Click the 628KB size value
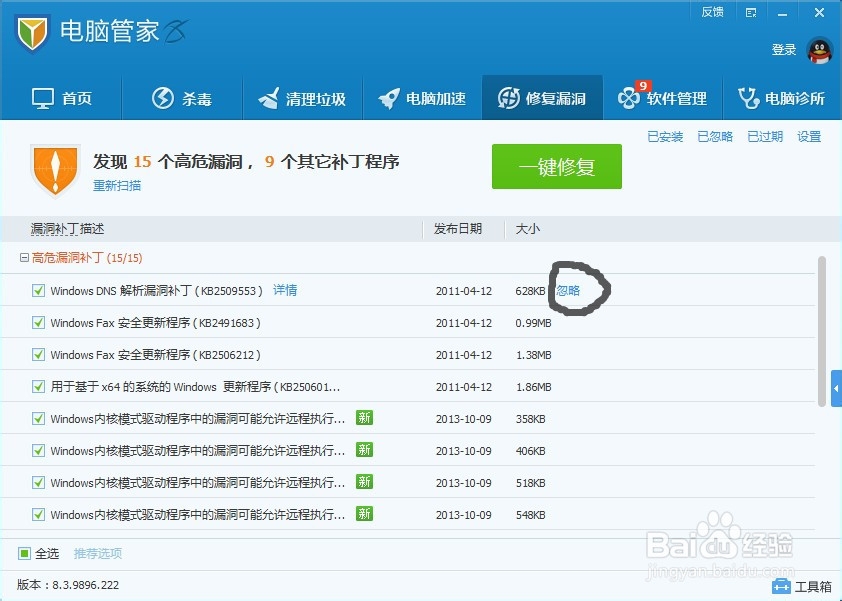 pyautogui.click(x=530, y=291)
